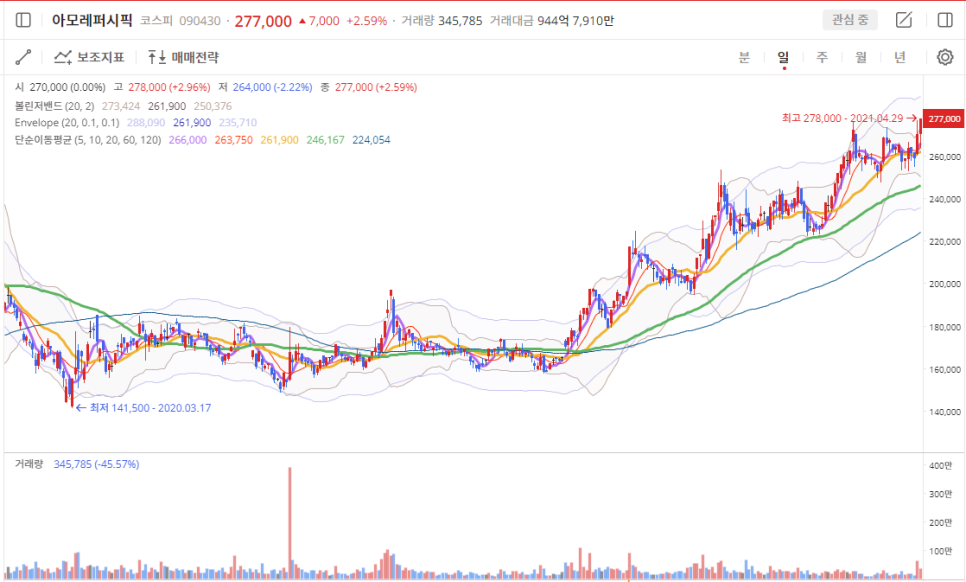Click the red 277,000 price tag on axis
966x582 pixels.
[x=944, y=119]
